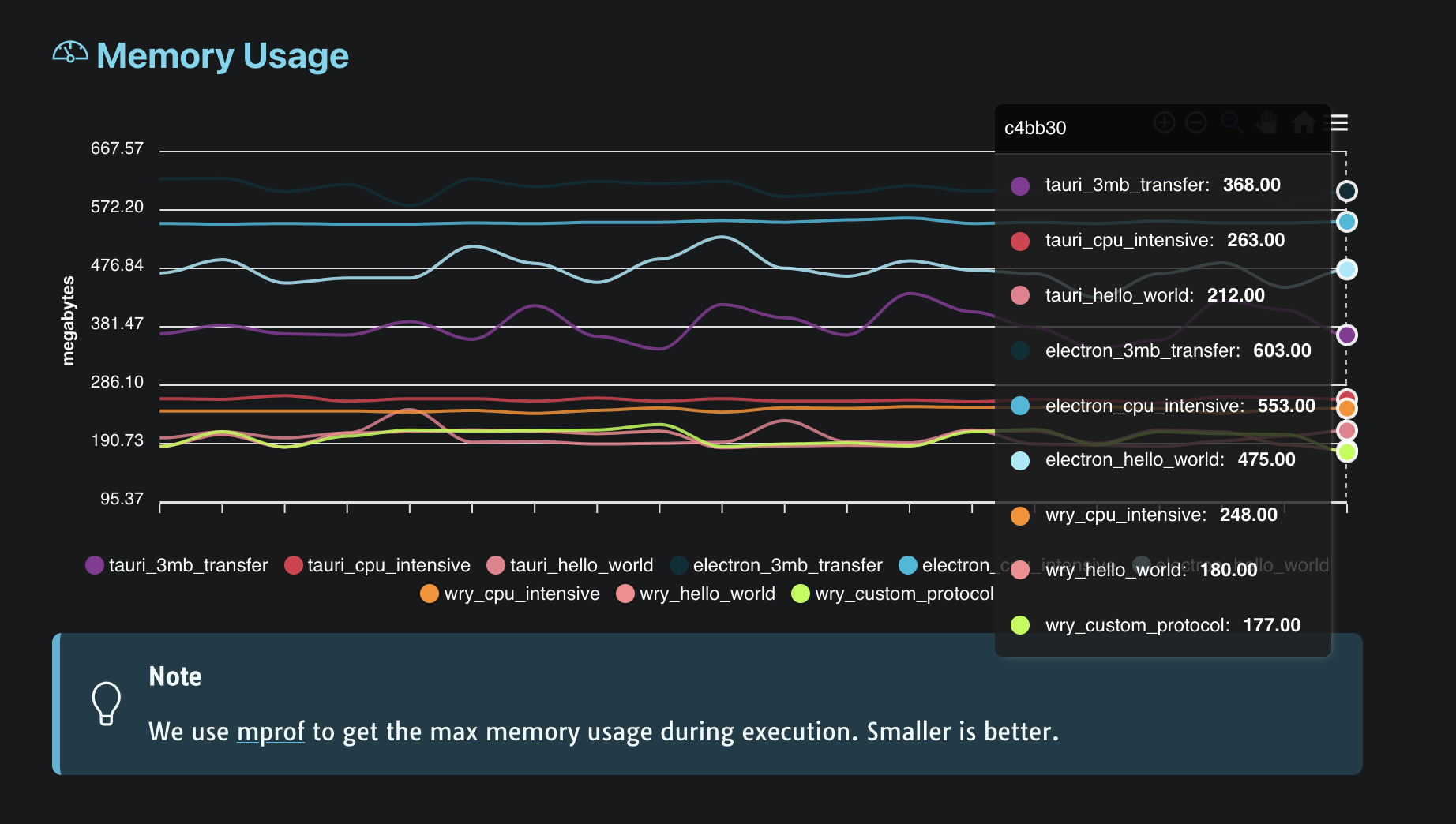Viewport: 1456px width, 824px height.
Task: Open the chart hamburger menu
Action: 1339,123
